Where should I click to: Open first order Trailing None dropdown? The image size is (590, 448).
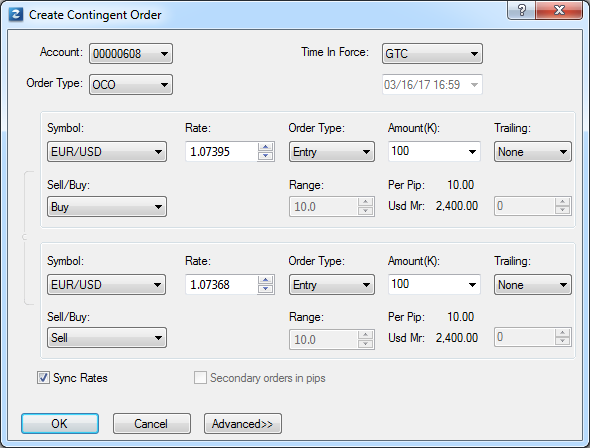(533, 152)
